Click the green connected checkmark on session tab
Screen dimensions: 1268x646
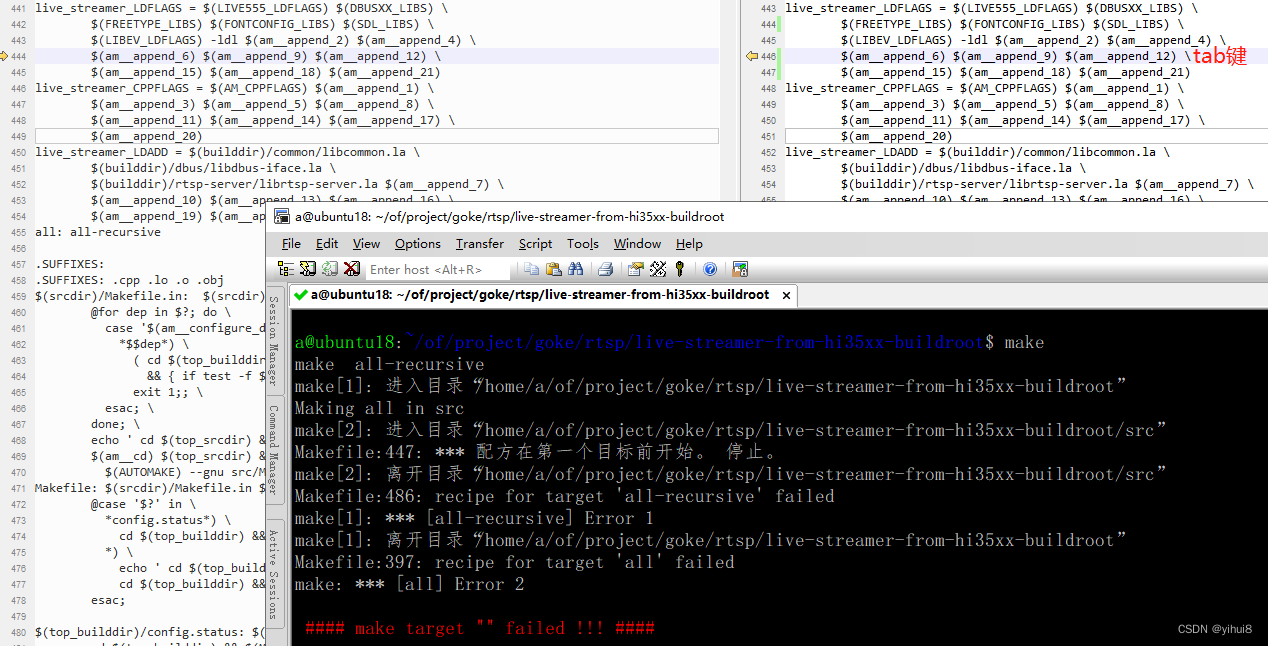300,295
